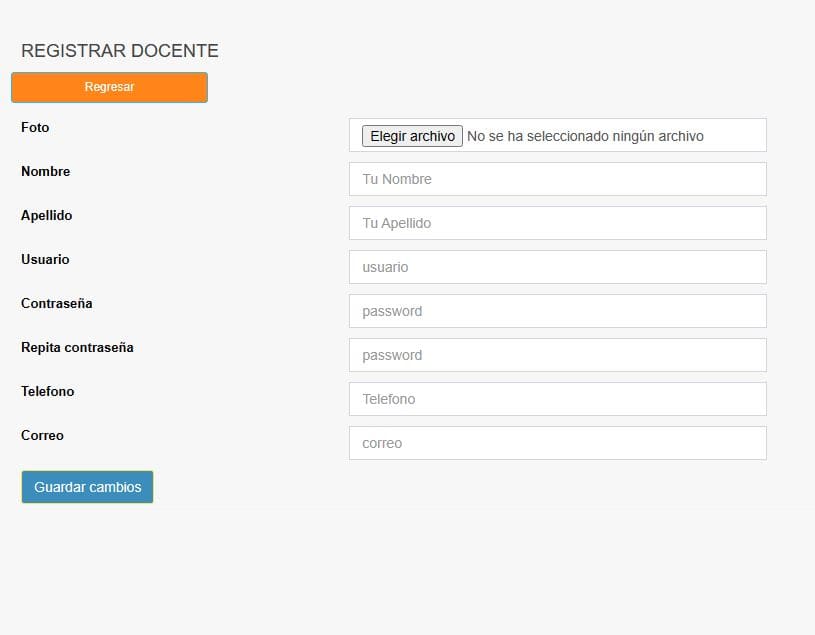Click the 'No se ha seleccionado ningún archivo' text

[x=585, y=136]
